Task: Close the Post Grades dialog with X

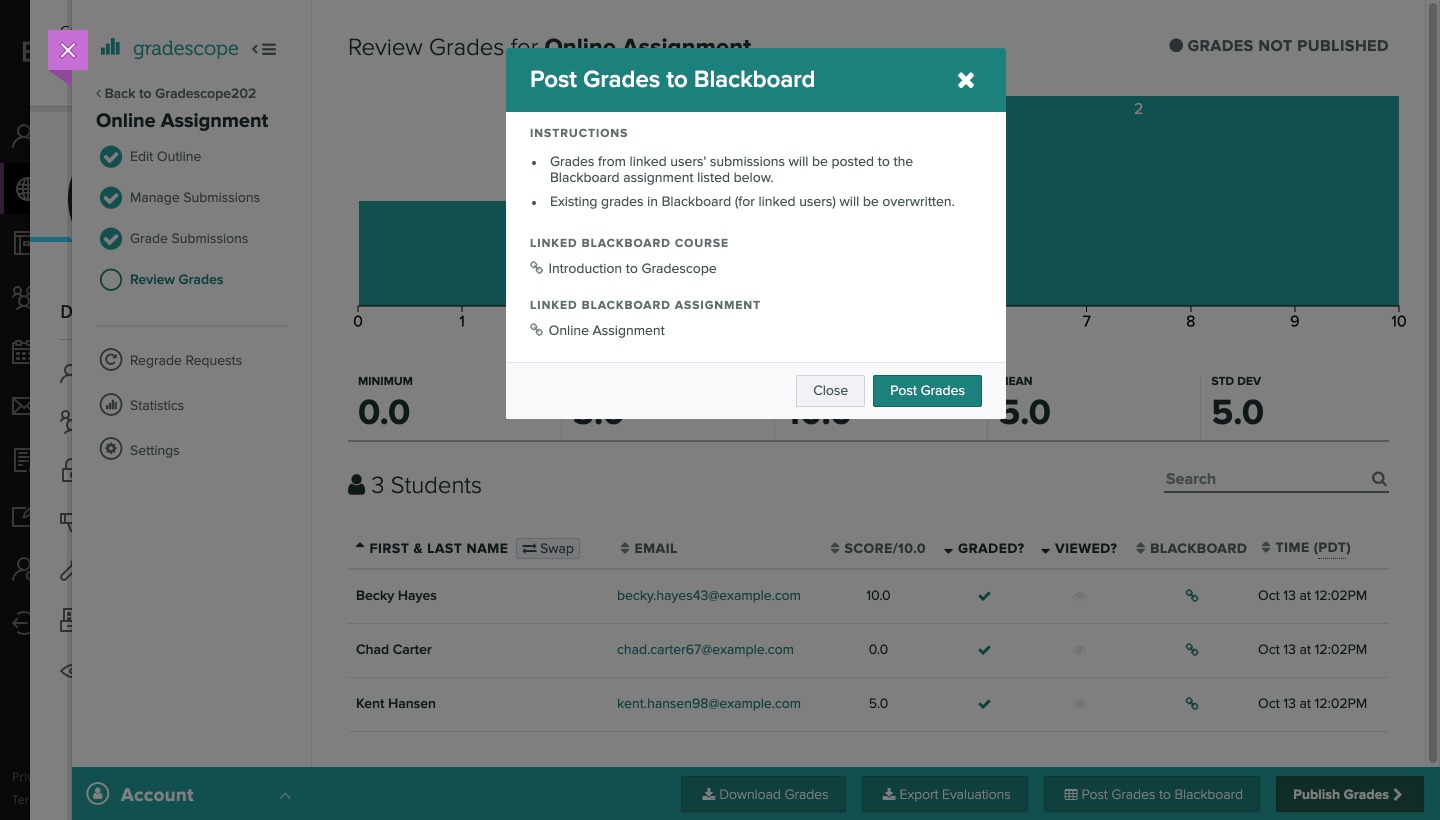Action: tap(965, 80)
